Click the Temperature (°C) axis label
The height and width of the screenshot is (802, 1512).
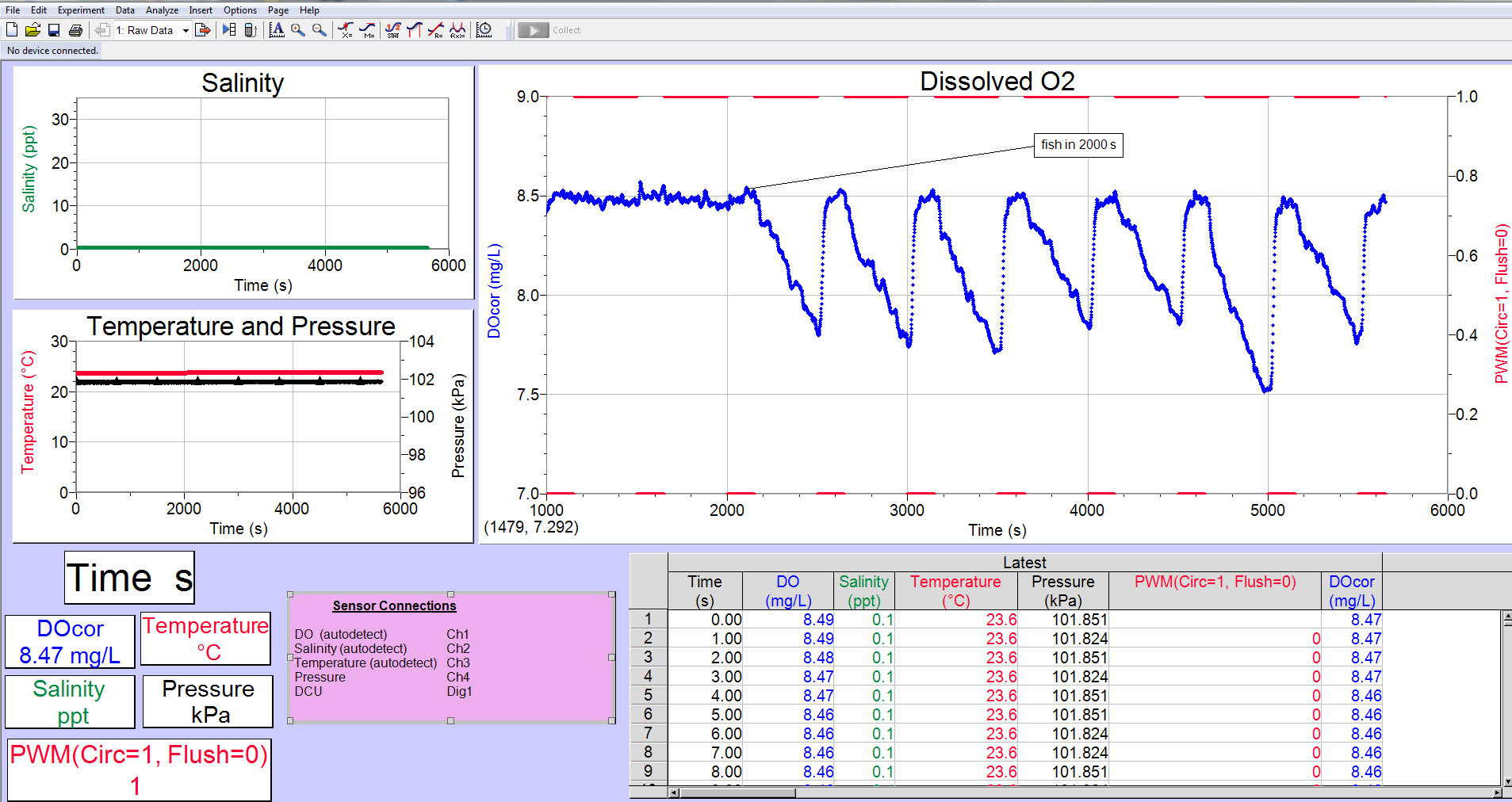click(x=28, y=412)
